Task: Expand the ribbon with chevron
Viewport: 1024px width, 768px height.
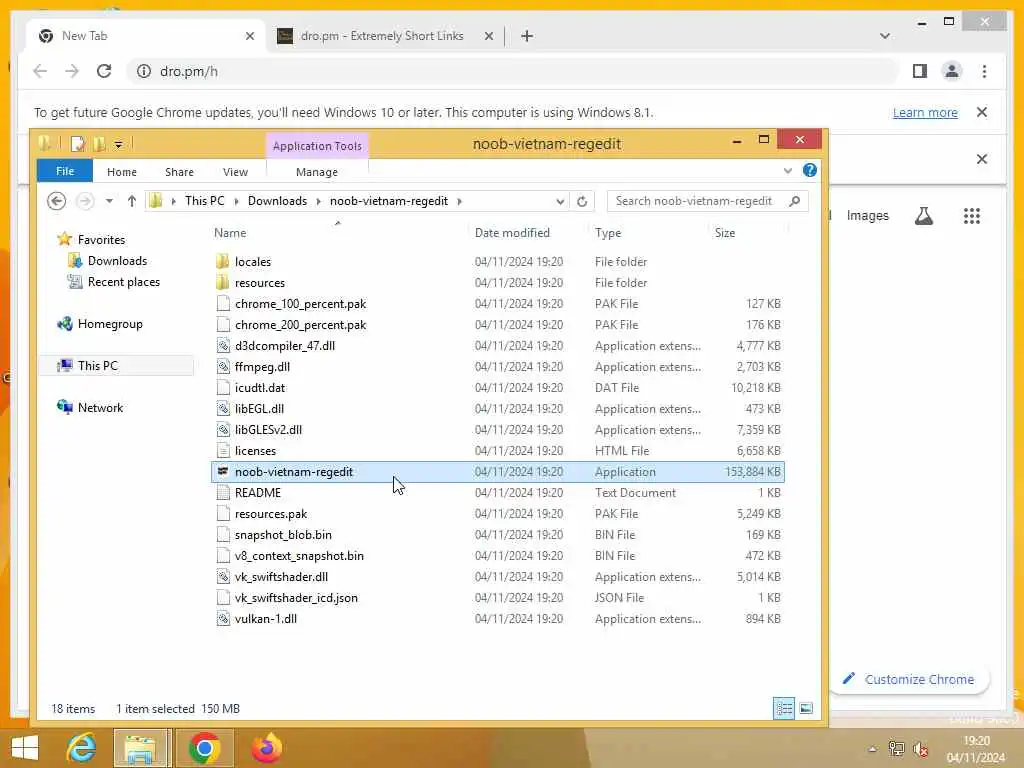Action: [788, 171]
